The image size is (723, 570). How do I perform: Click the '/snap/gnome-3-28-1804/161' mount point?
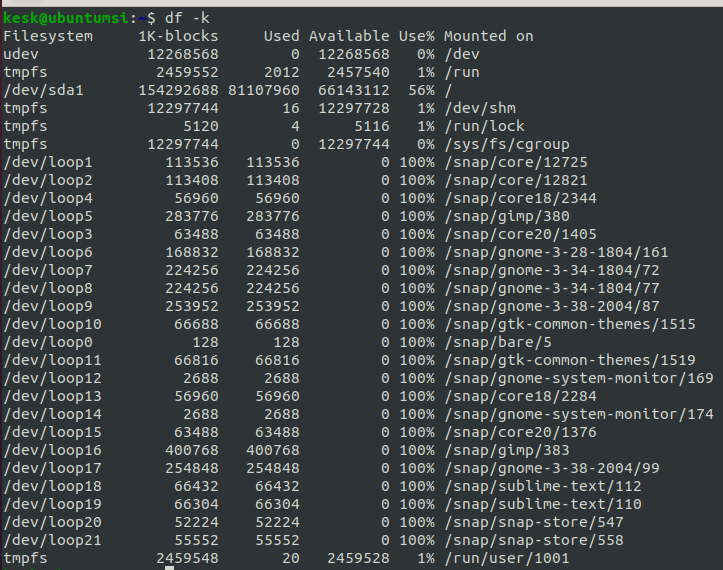click(x=557, y=252)
